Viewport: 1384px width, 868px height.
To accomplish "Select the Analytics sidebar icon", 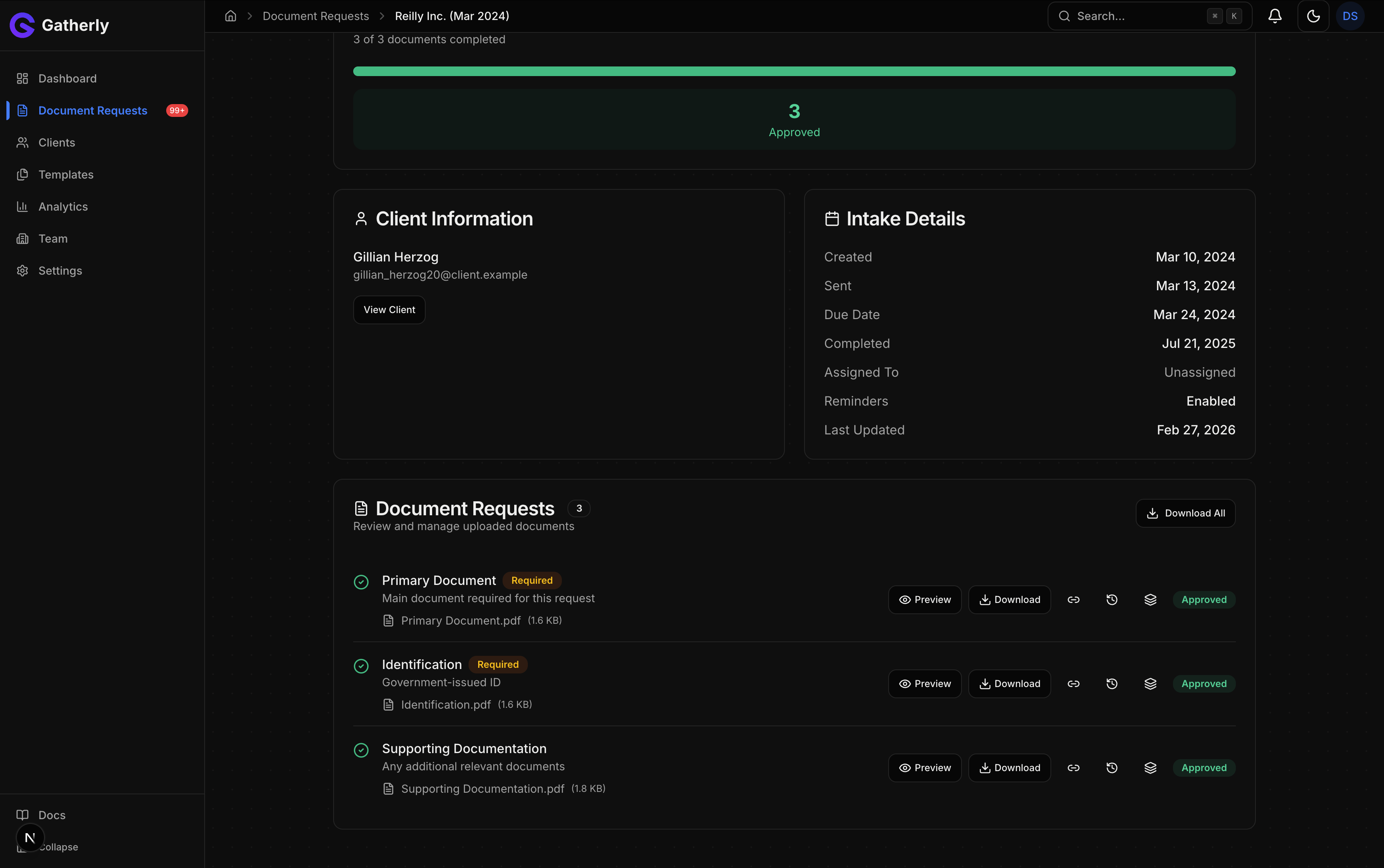I will click(22, 206).
